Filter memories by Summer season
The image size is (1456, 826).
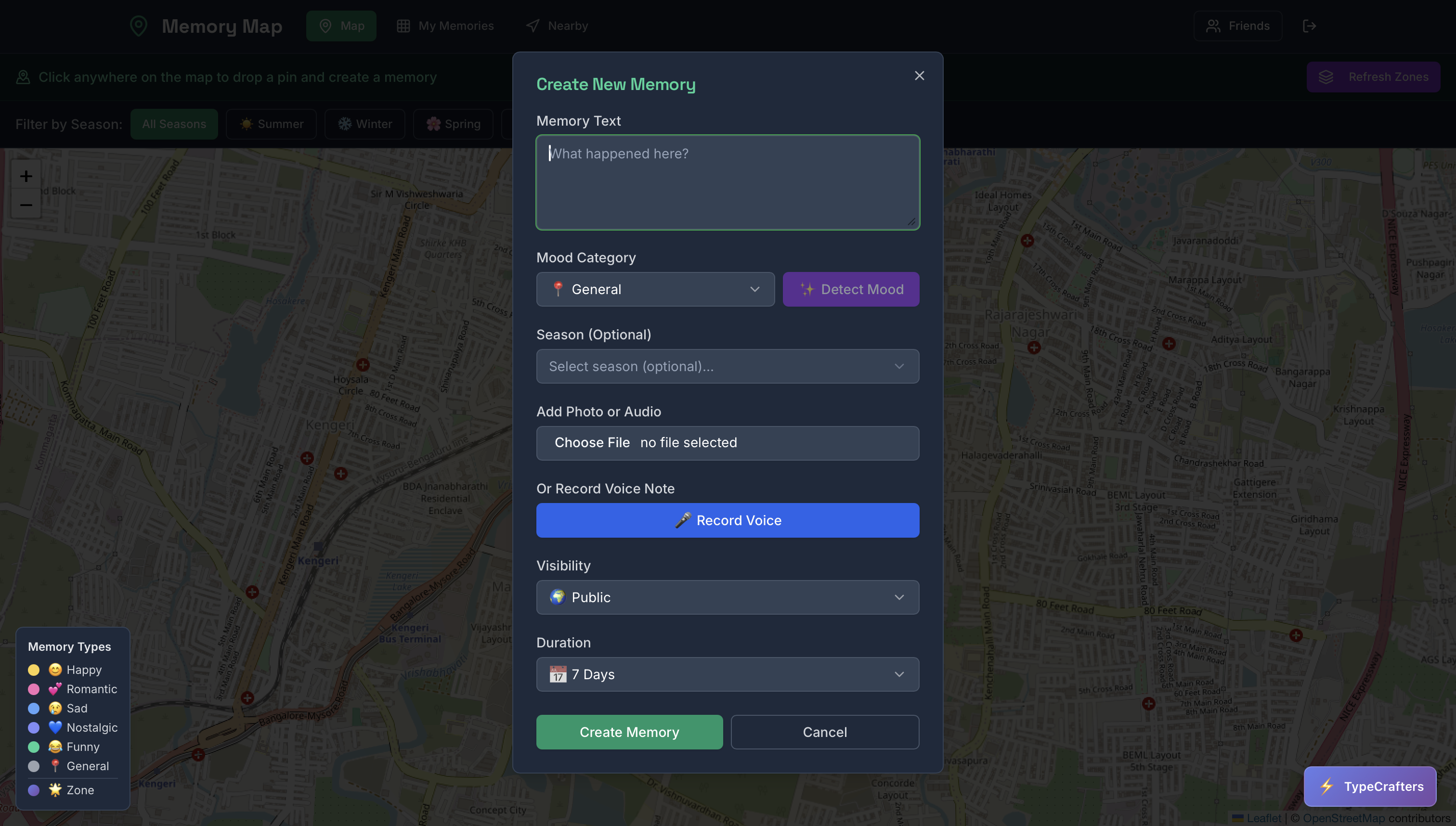(271, 124)
